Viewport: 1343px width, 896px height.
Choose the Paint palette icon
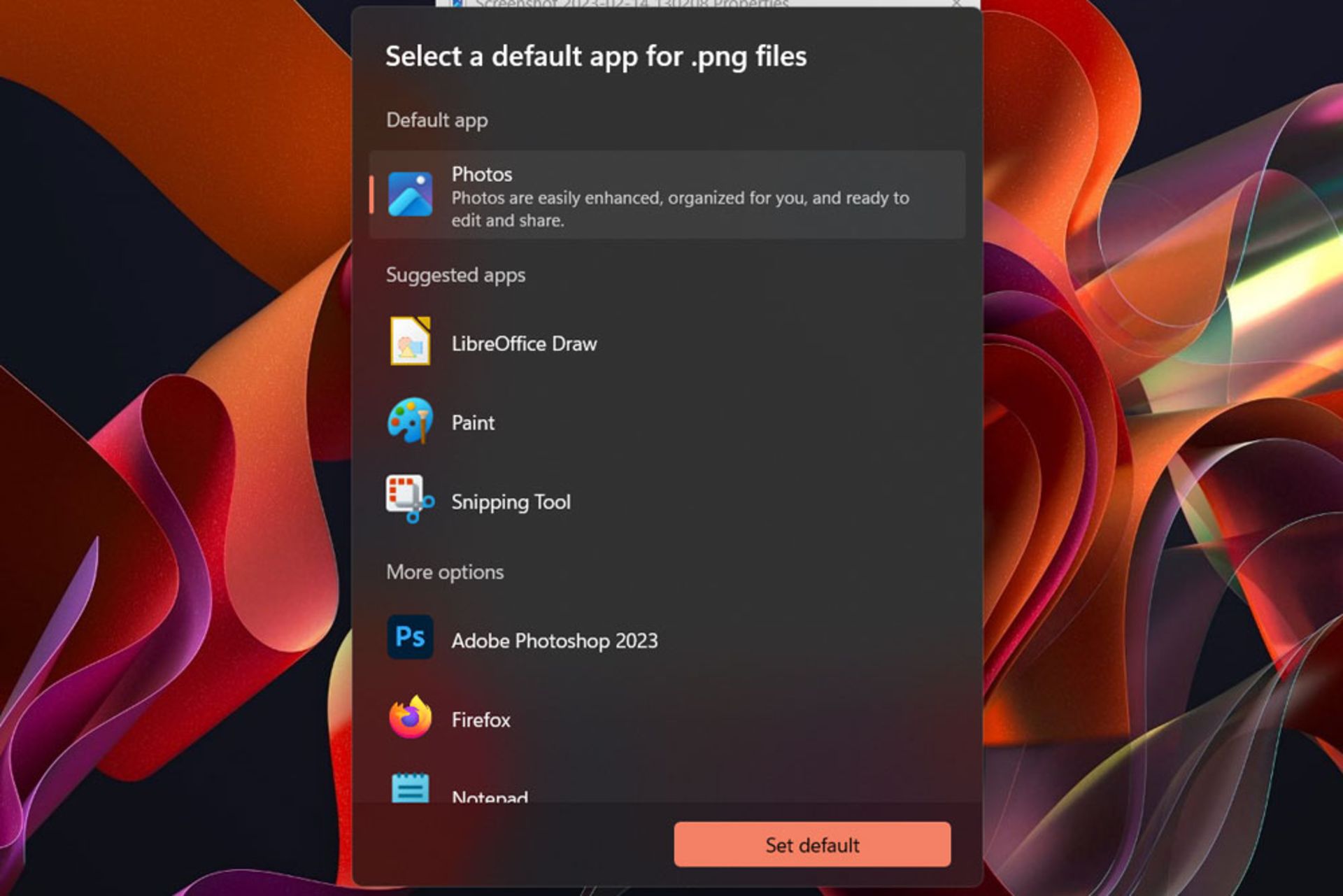coord(410,420)
